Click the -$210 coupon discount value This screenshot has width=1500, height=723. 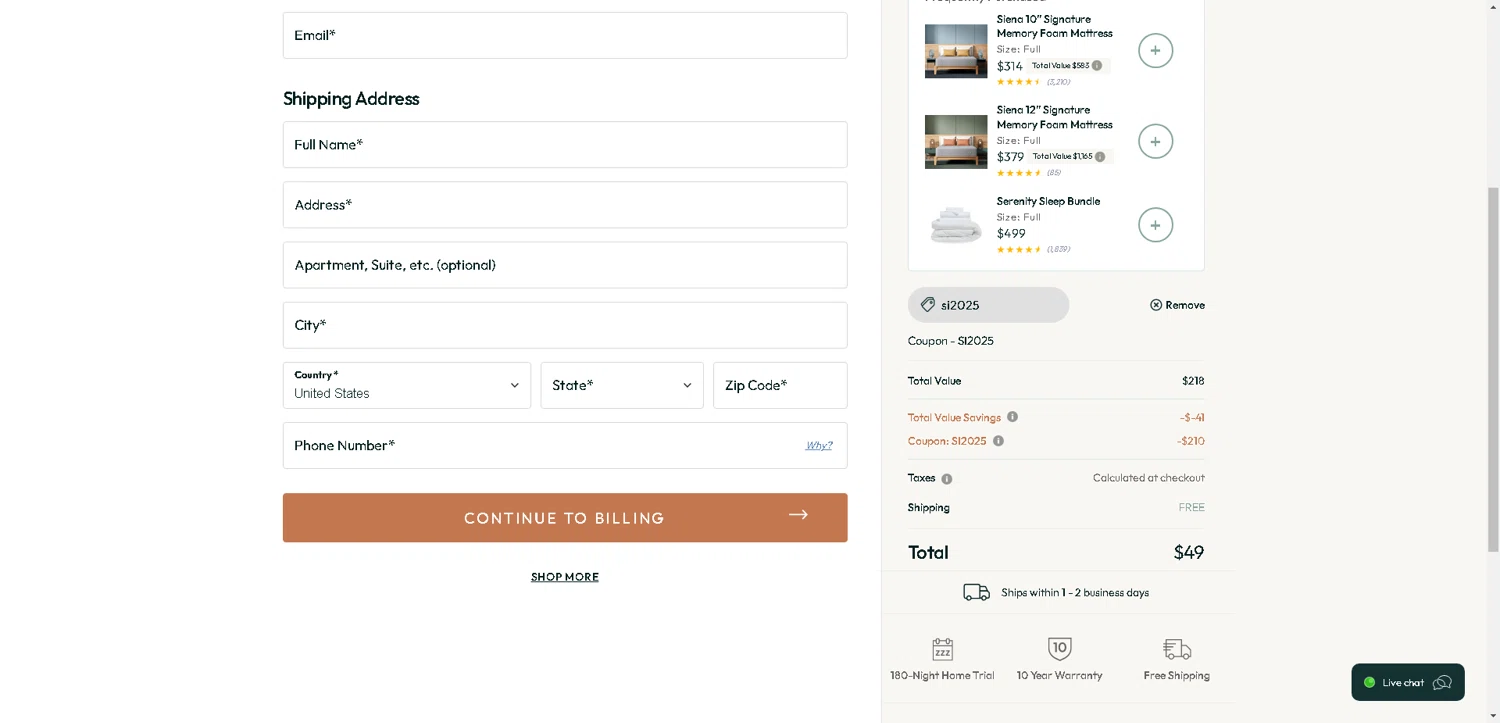1191,441
